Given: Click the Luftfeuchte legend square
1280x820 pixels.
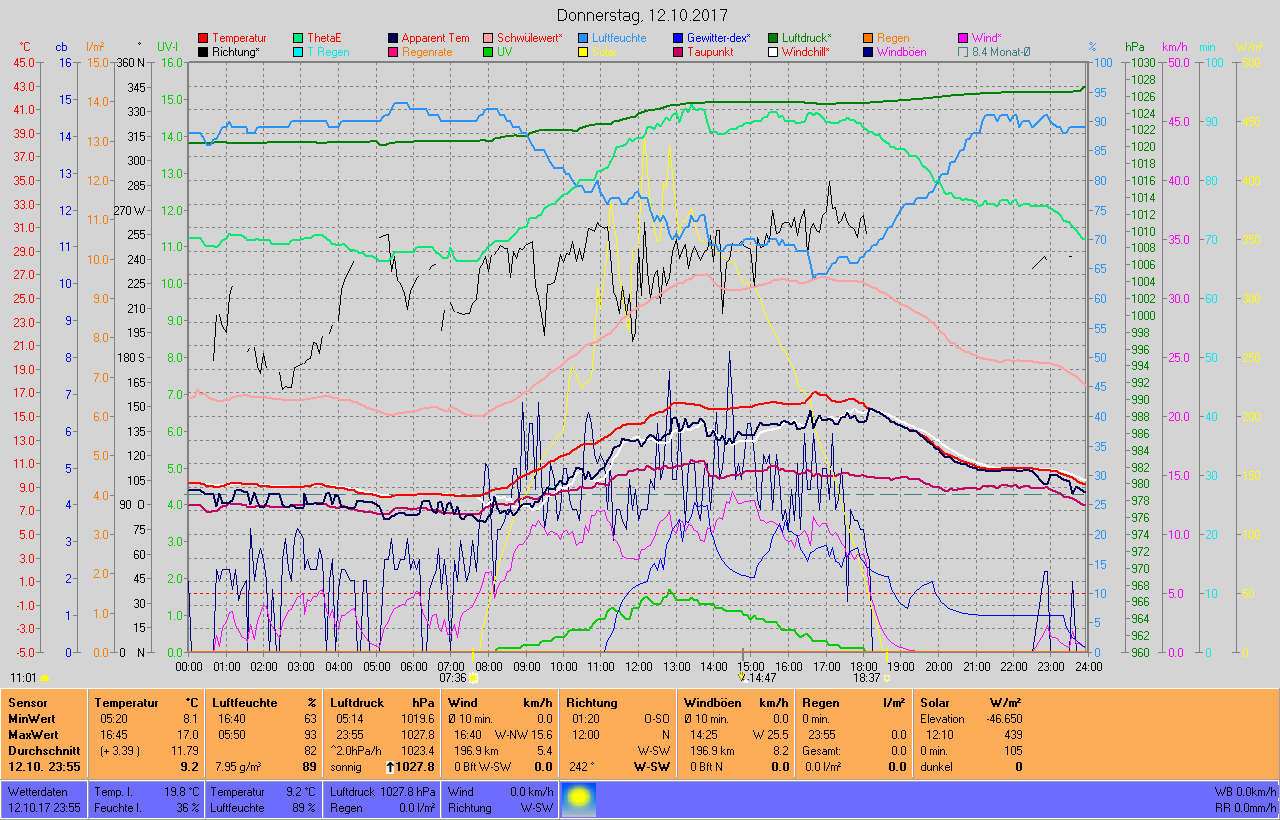Looking at the screenshot, I should [x=584, y=38].
